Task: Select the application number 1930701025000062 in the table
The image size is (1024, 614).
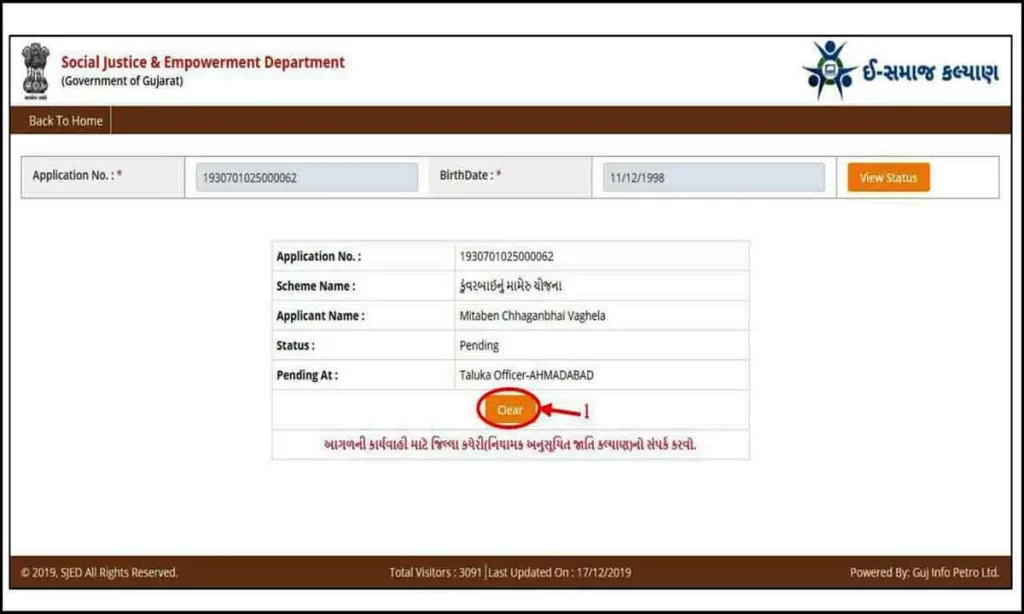Action: (x=510, y=255)
